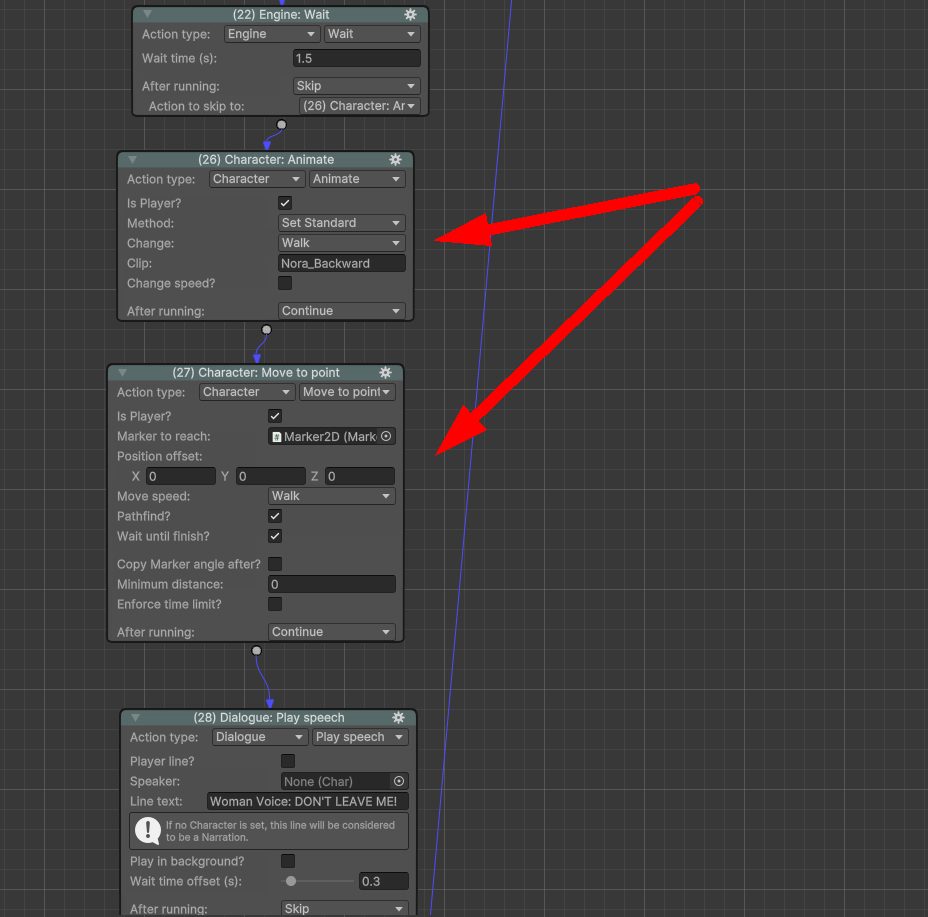This screenshot has width=928, height=917.
Task: Open Character category dropdown in node 27
Action: [247, 392]
